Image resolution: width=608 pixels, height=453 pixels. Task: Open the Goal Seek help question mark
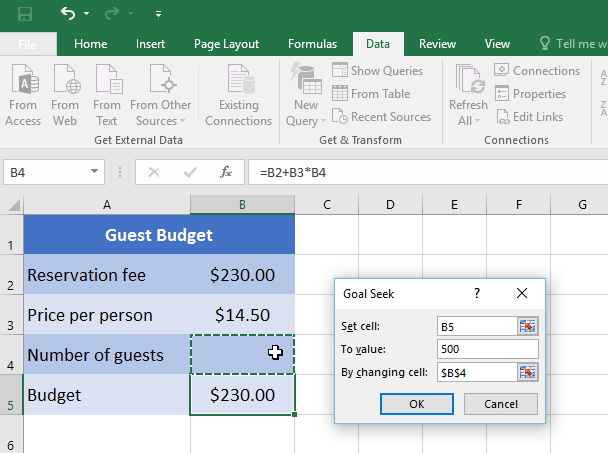(x=477, y=294)
